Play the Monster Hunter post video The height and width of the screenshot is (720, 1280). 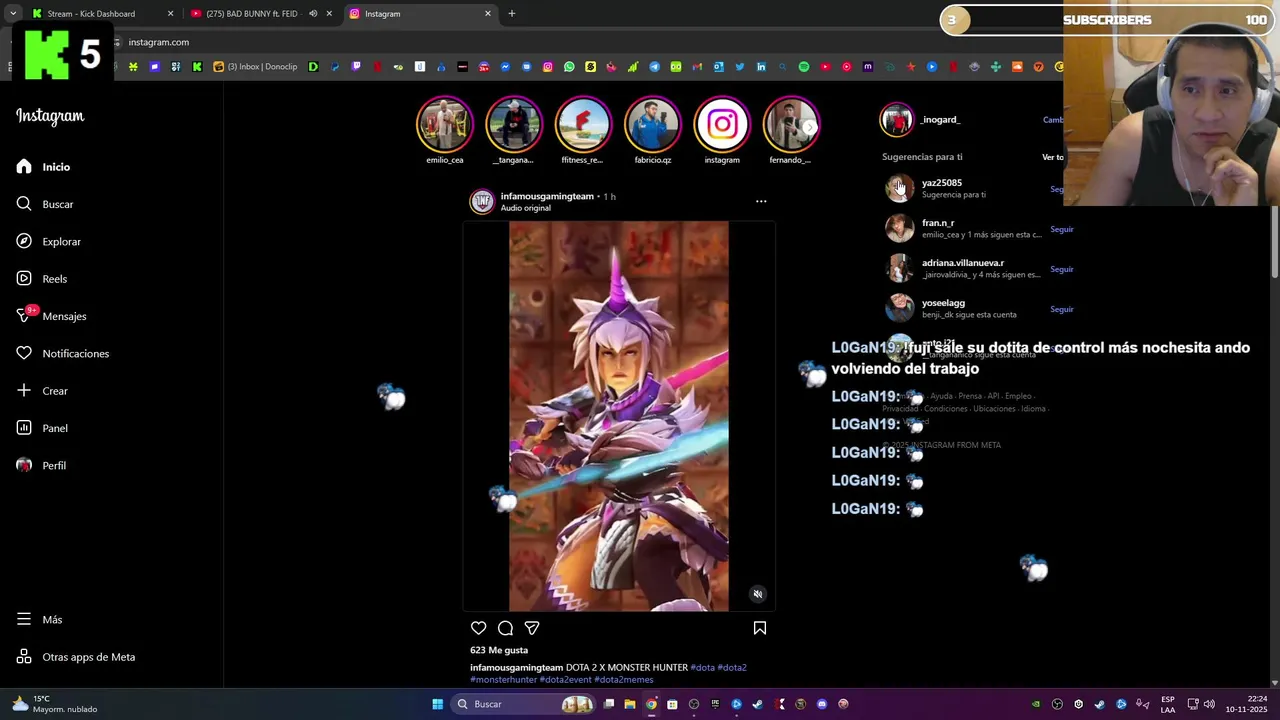pyautogui.click(x=619, y=416)
